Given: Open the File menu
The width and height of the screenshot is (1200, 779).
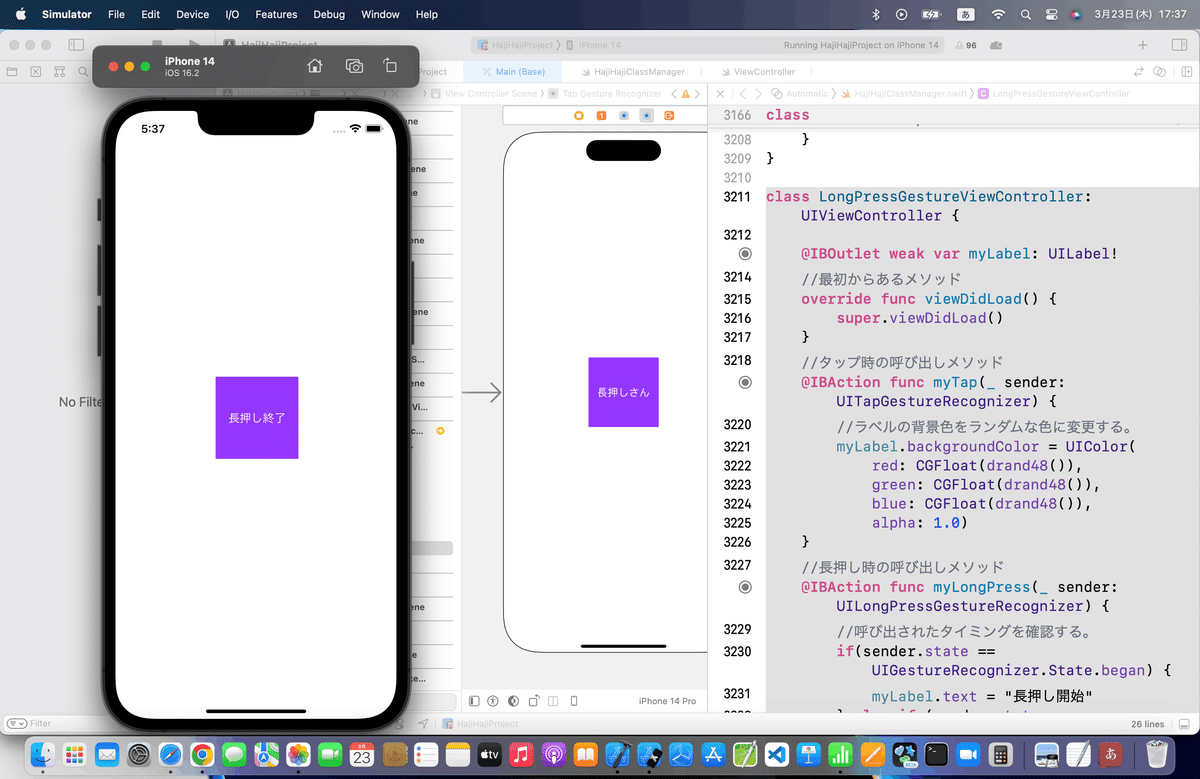Looking at the screenshot, I should pos(116,15).
